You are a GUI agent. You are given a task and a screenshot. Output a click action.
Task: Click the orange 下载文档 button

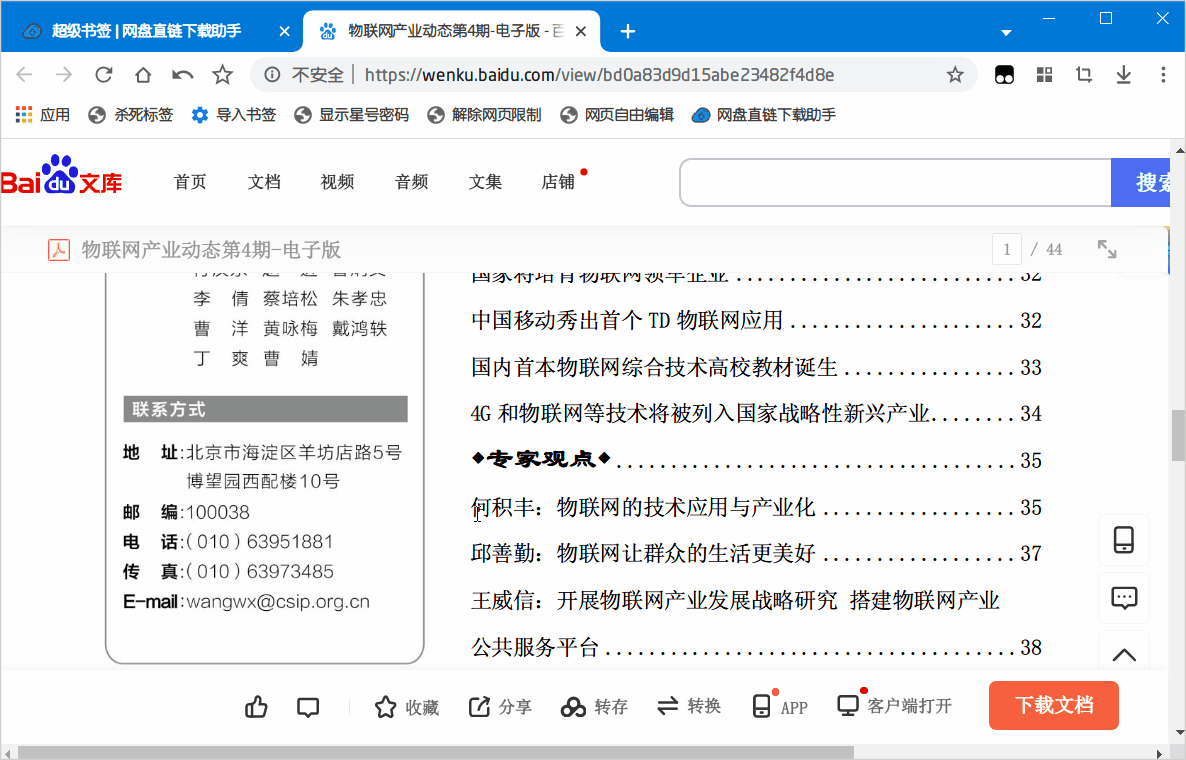(1054, 706)
